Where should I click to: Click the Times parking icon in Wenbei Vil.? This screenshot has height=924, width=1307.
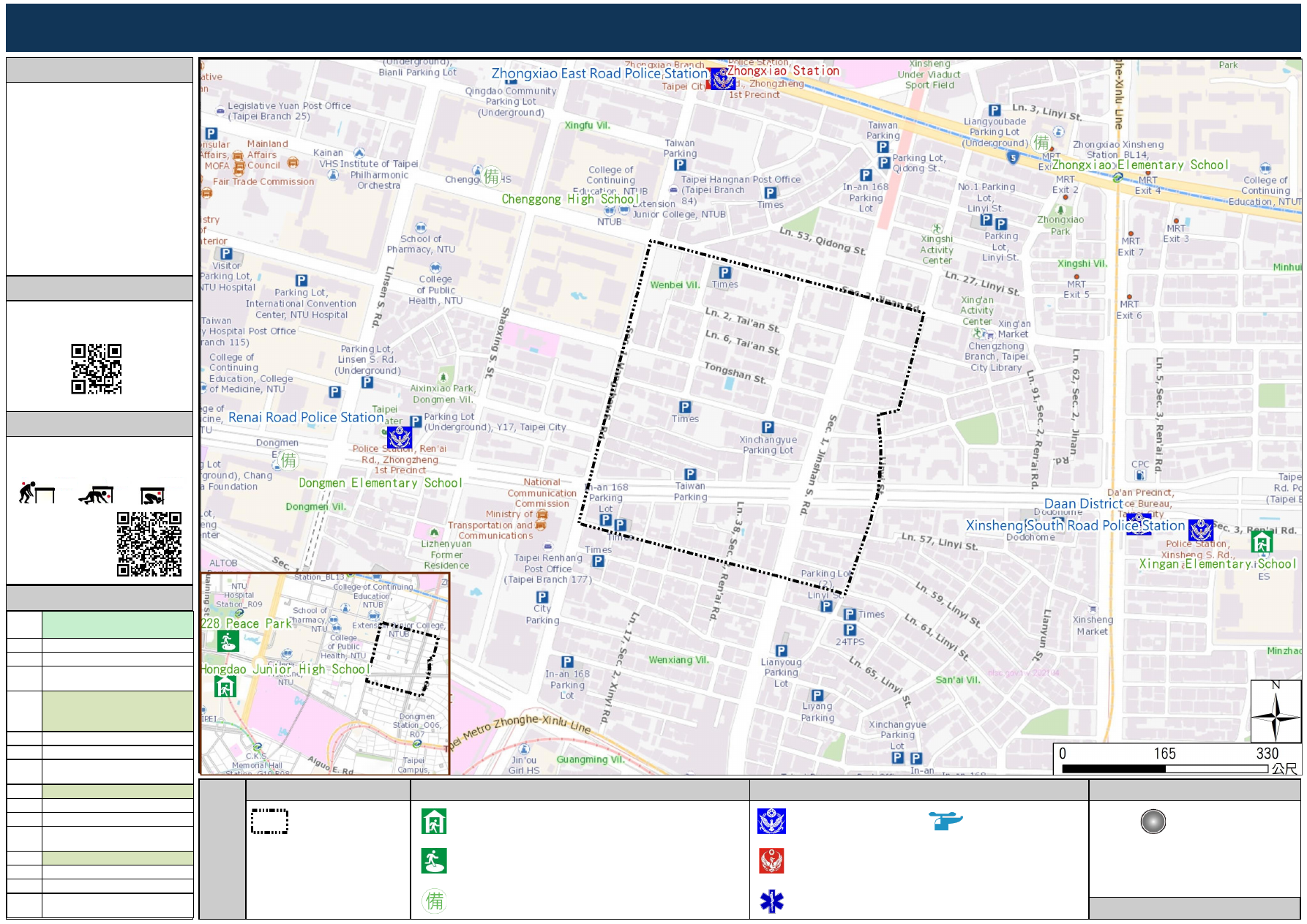point(724,272)
